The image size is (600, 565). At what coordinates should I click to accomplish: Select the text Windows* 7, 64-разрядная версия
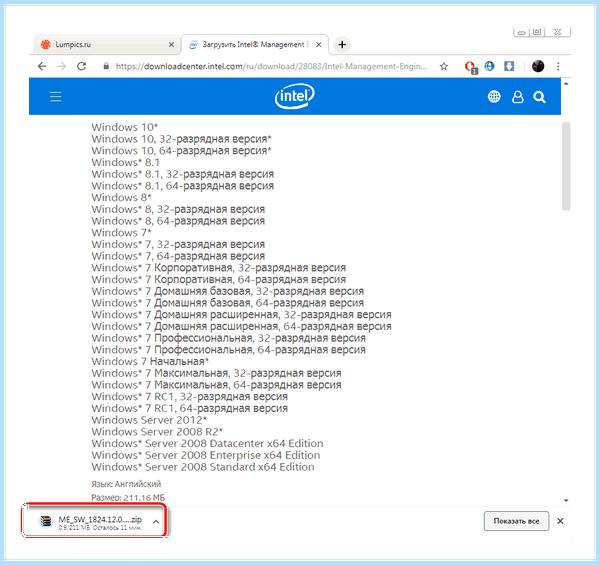[x=178, y=256]
